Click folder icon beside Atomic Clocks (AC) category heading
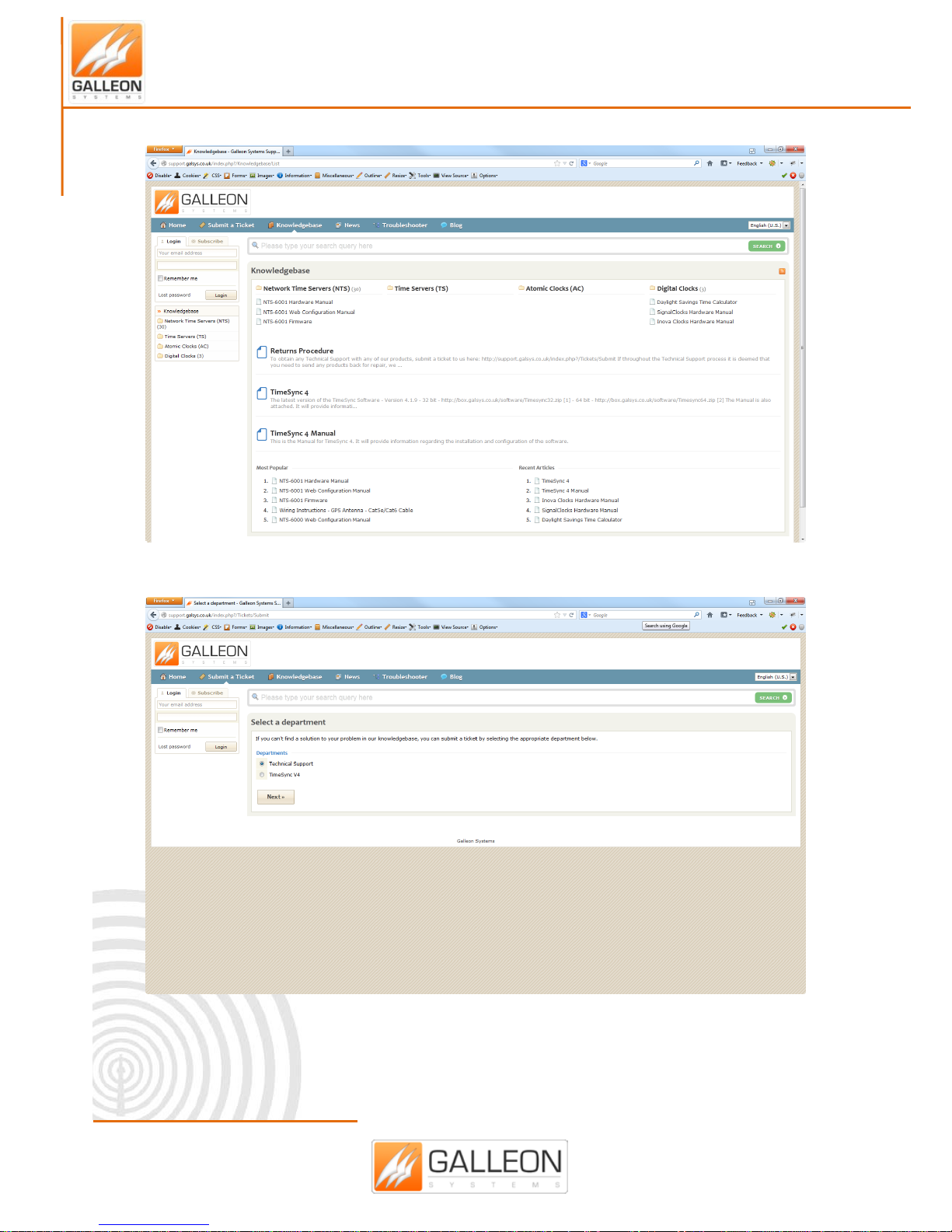 [521, 288]
